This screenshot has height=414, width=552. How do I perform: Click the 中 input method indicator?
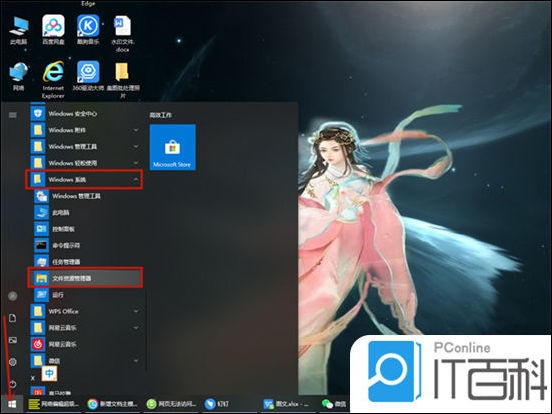pos(49,374)
